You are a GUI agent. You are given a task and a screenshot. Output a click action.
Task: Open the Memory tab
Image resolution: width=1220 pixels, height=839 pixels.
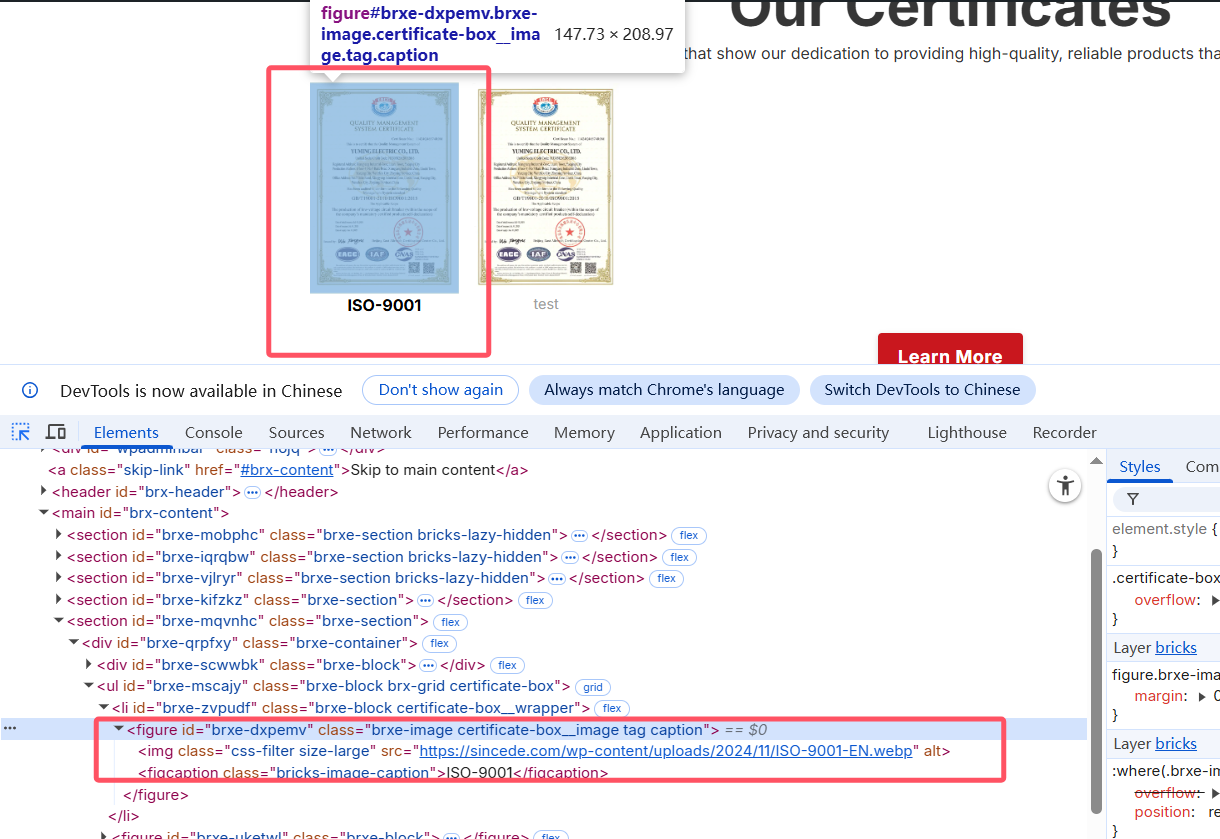tap(584, 432)
